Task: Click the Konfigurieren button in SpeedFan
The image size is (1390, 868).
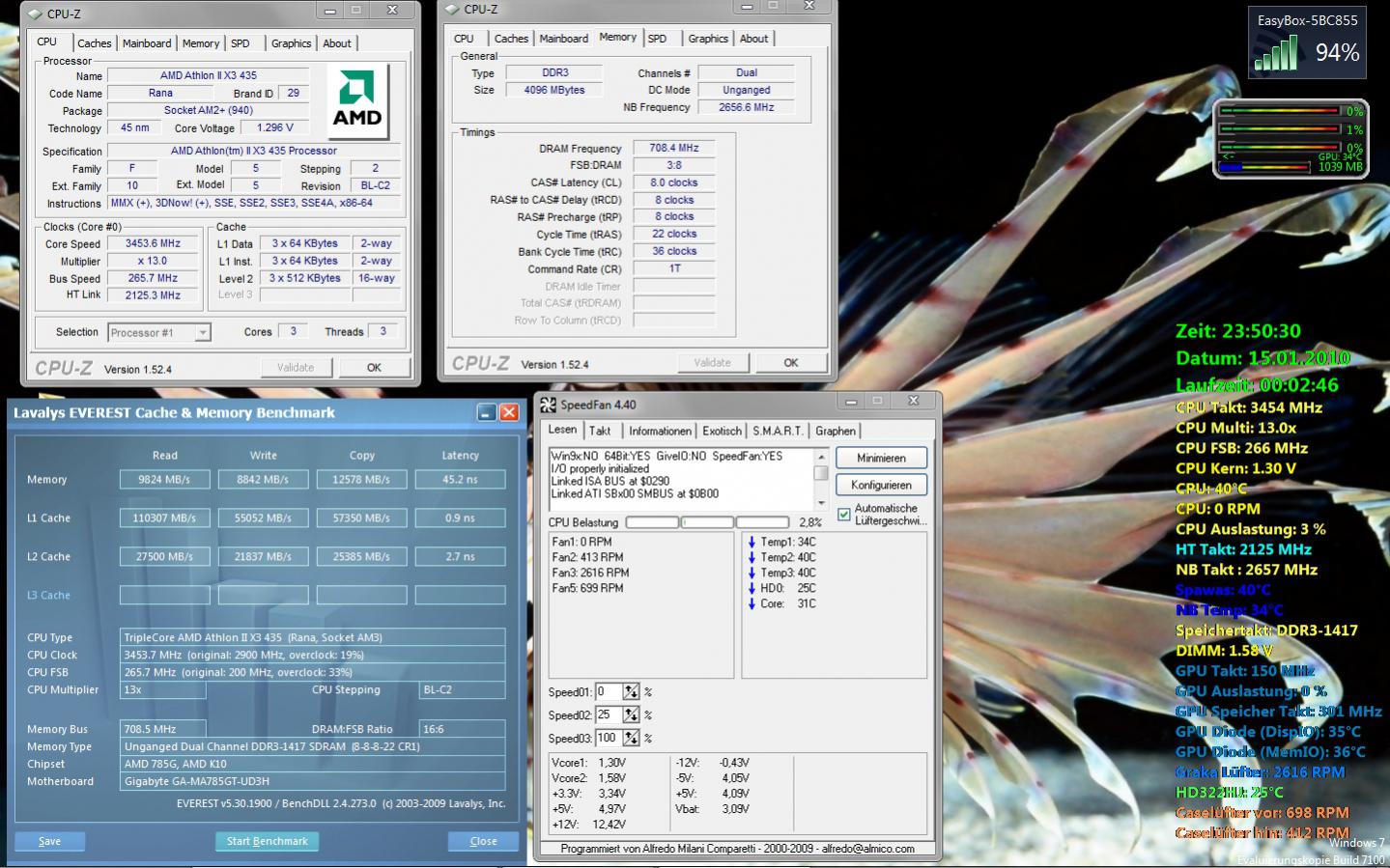Action: click(881, 485)
